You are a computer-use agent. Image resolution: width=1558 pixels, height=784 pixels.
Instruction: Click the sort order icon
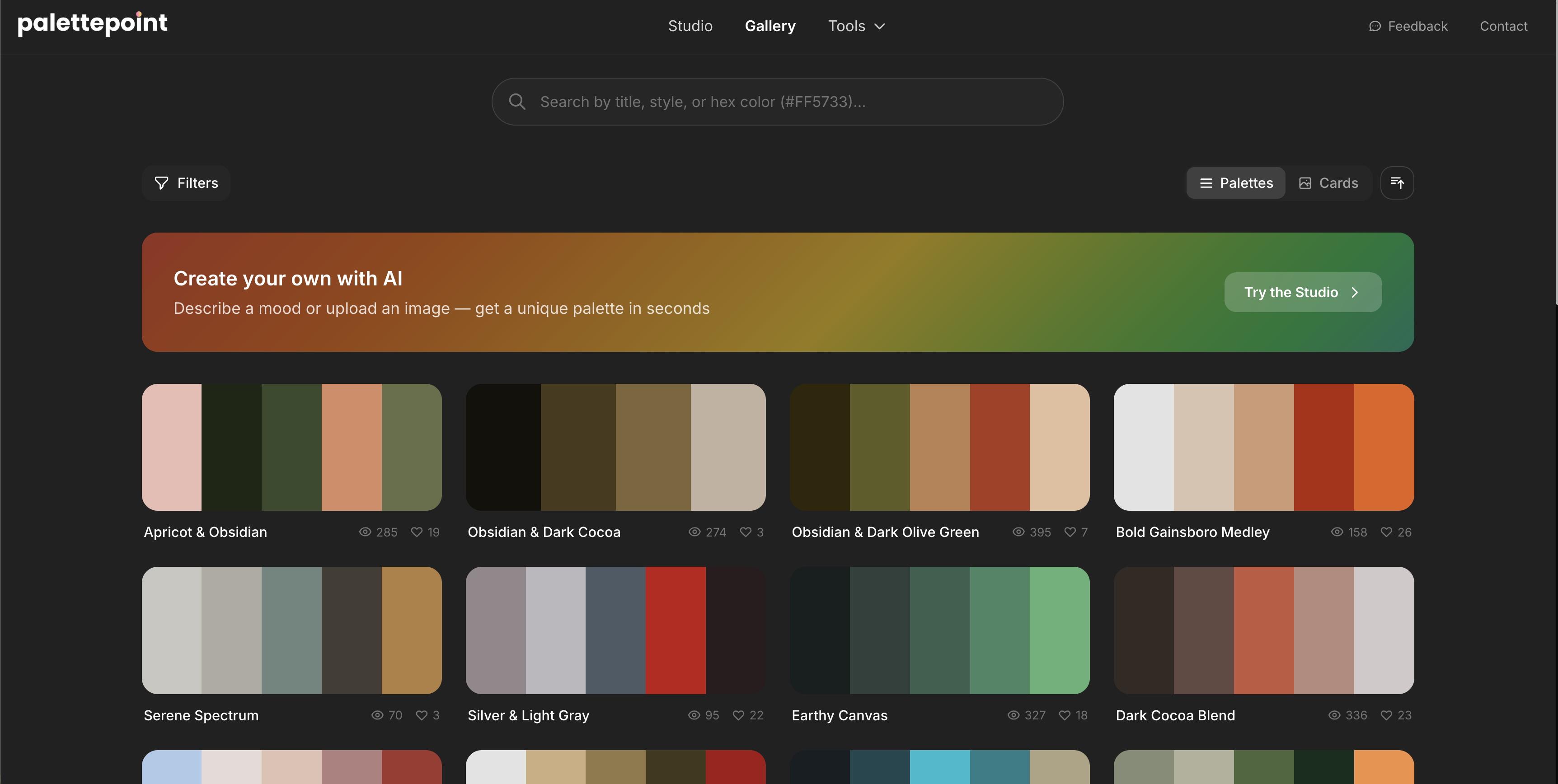coord(1397,182)
